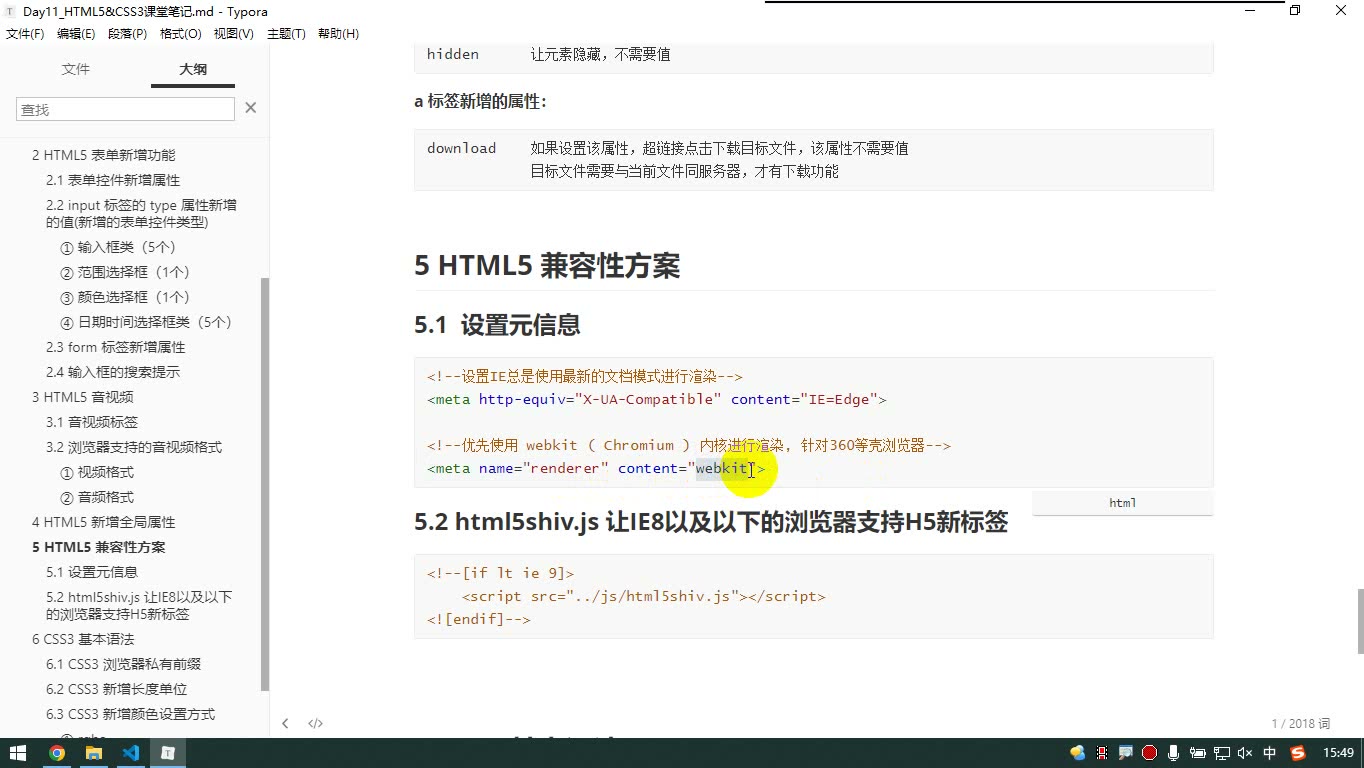Viewport: 1364px width, 768px height.
Task: Jump to outline item 3 HTML5 音视频
Action: pyautogui.click(x=82, y=397)
